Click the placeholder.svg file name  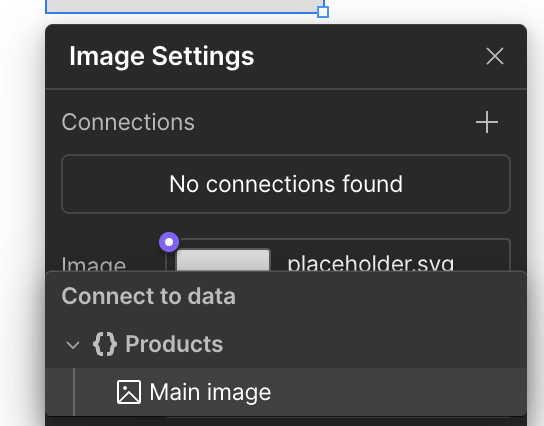(371, 264)
